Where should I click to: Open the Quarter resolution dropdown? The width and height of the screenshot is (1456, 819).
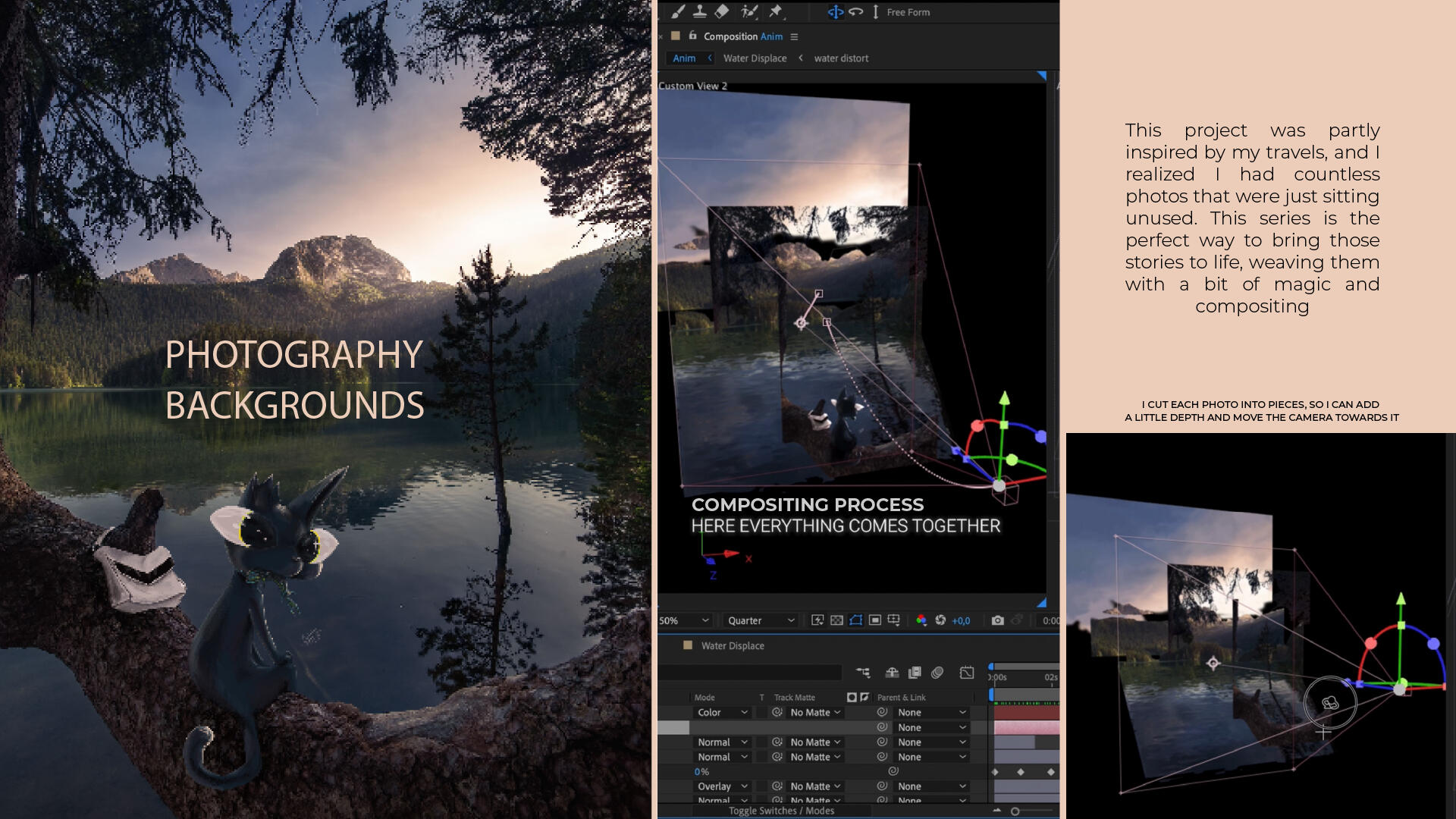(x=761, y=620)
